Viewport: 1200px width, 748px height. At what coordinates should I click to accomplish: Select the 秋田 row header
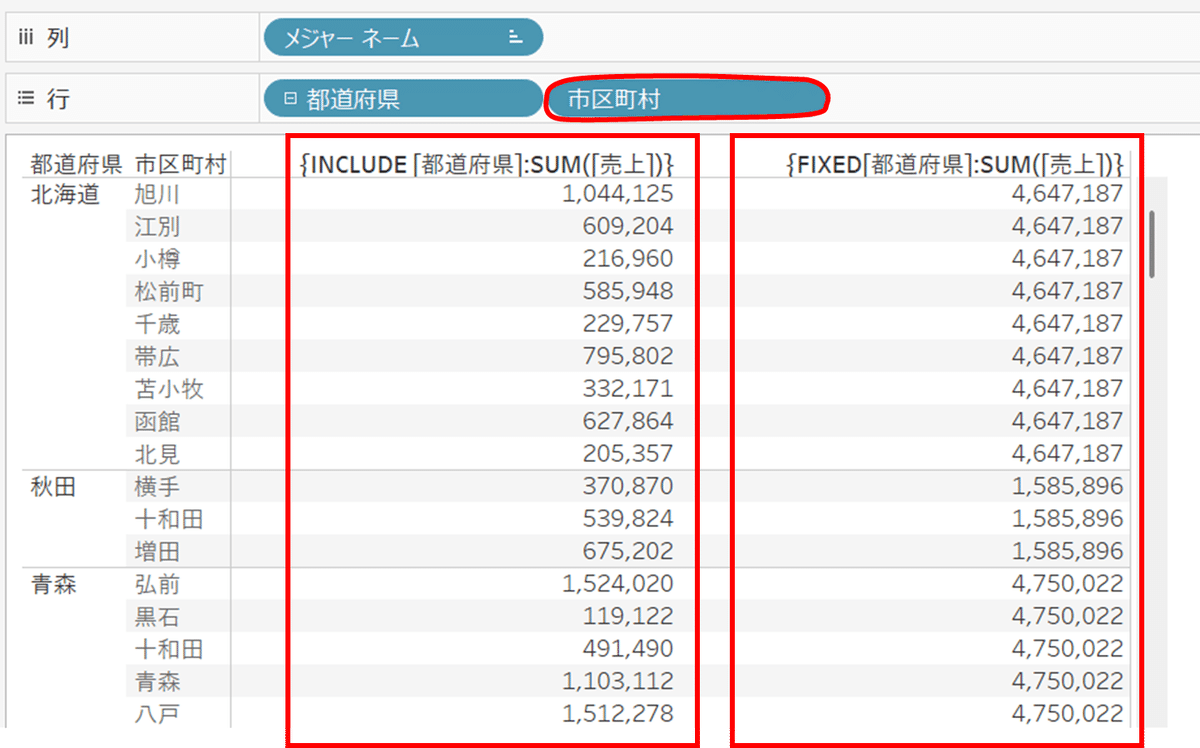point(52,487)
